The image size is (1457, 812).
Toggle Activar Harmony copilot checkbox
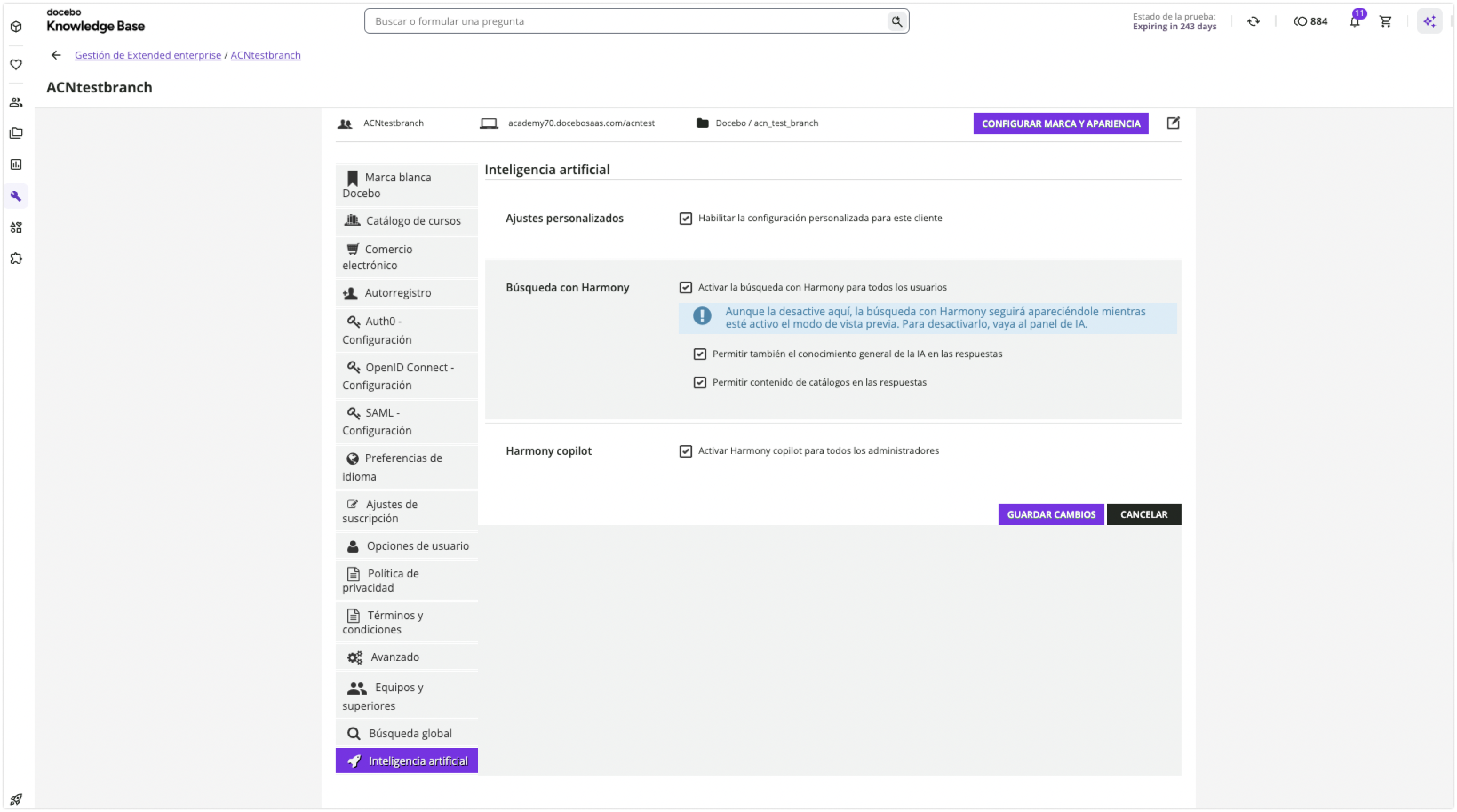[x=685, y=451]
